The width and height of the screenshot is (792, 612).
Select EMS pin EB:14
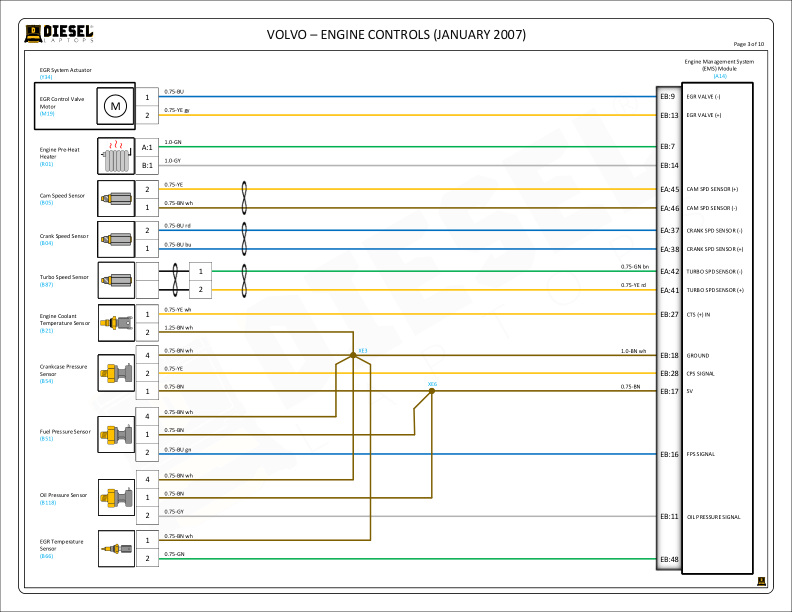669,165
